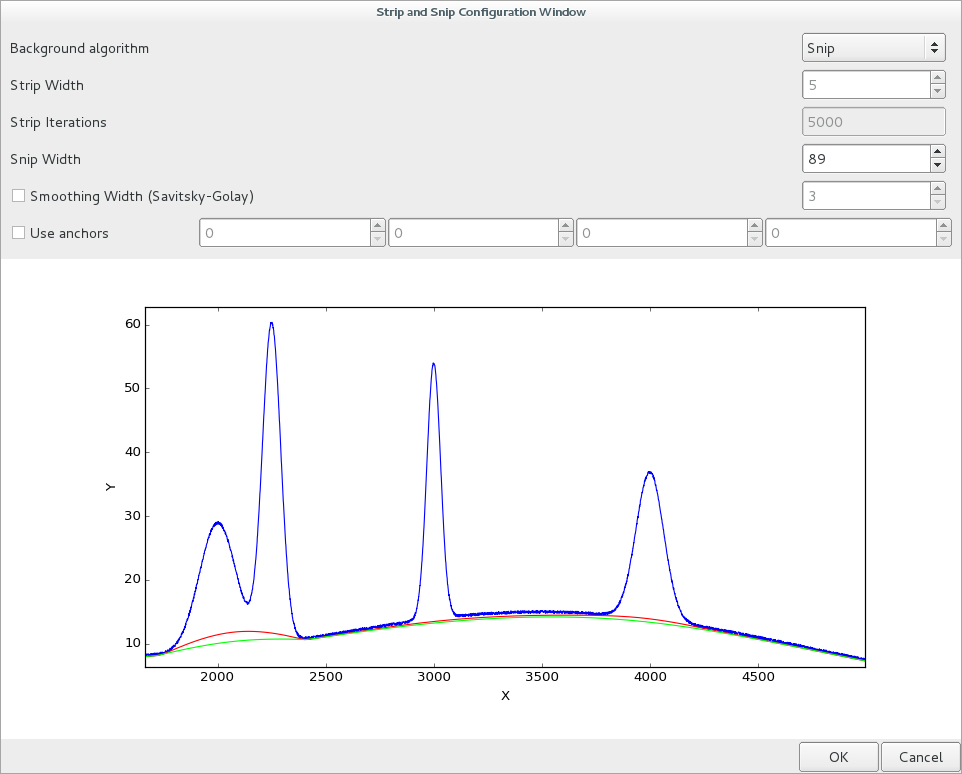This screenshot has width=962, height=774.
Task: Select the first anchor value field
Action: 284,233
